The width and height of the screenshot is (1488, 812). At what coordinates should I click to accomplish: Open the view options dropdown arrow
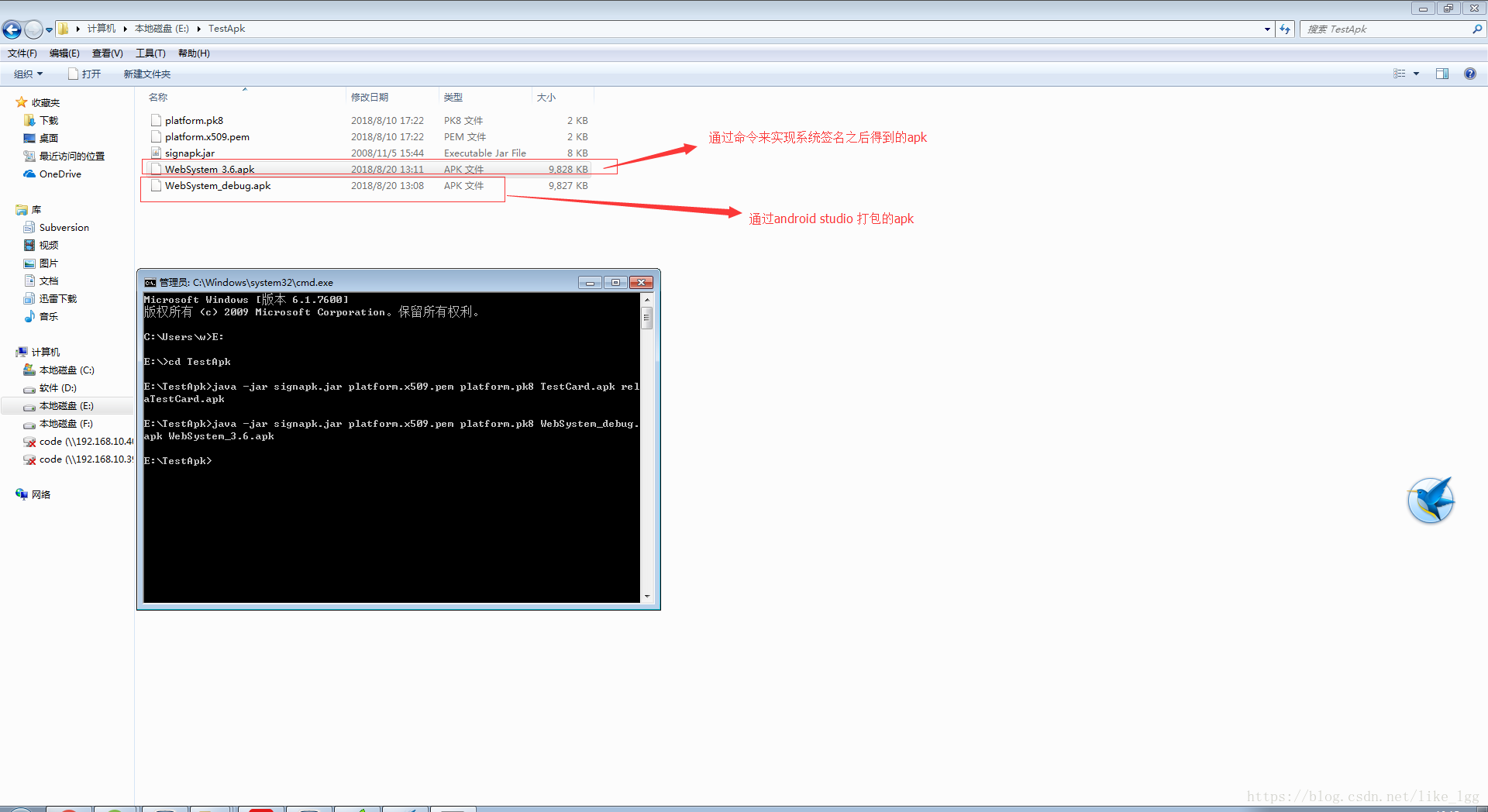point(1416,74)
